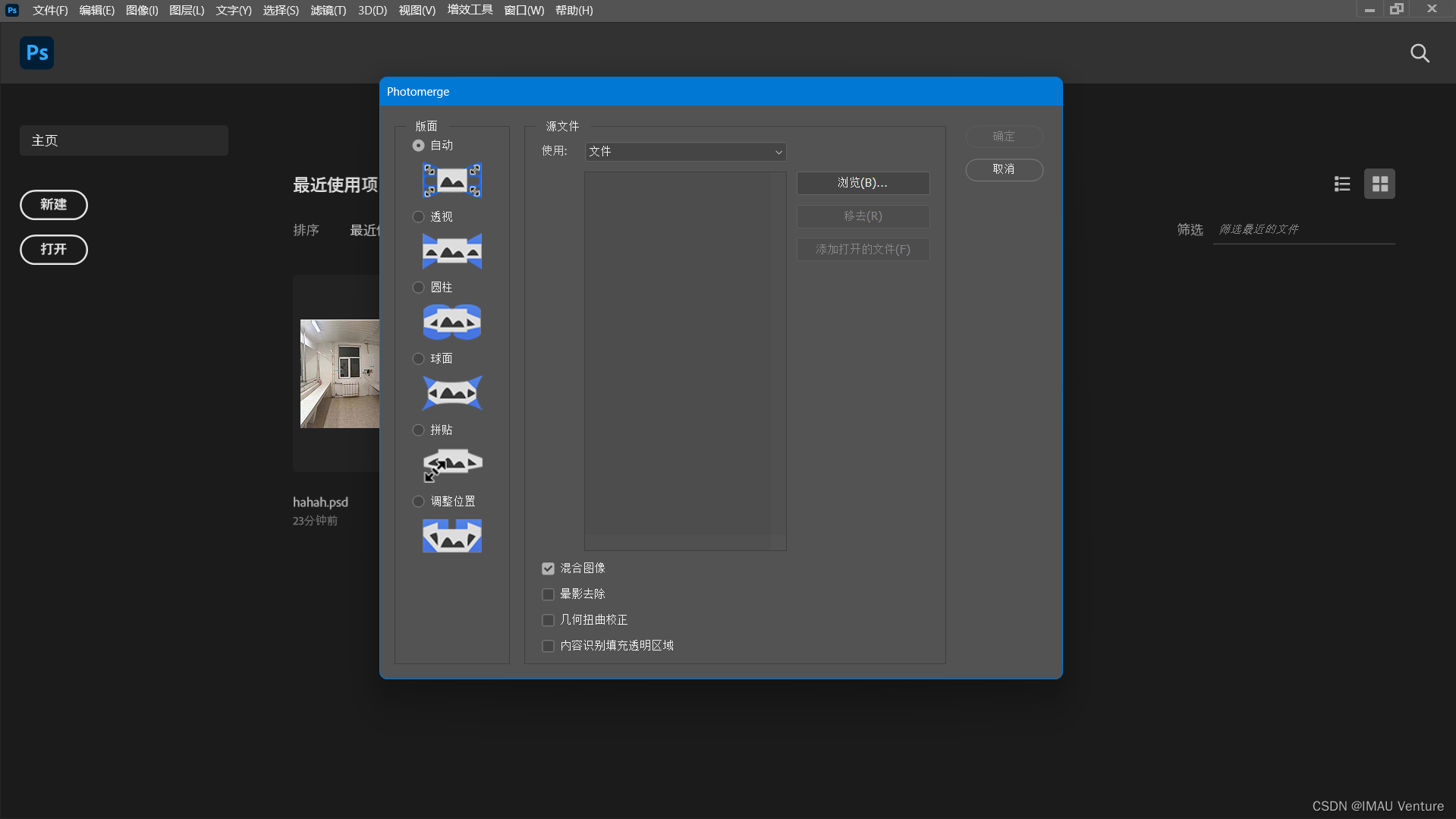Open the 文字(Y) menu

click(234, 11)
